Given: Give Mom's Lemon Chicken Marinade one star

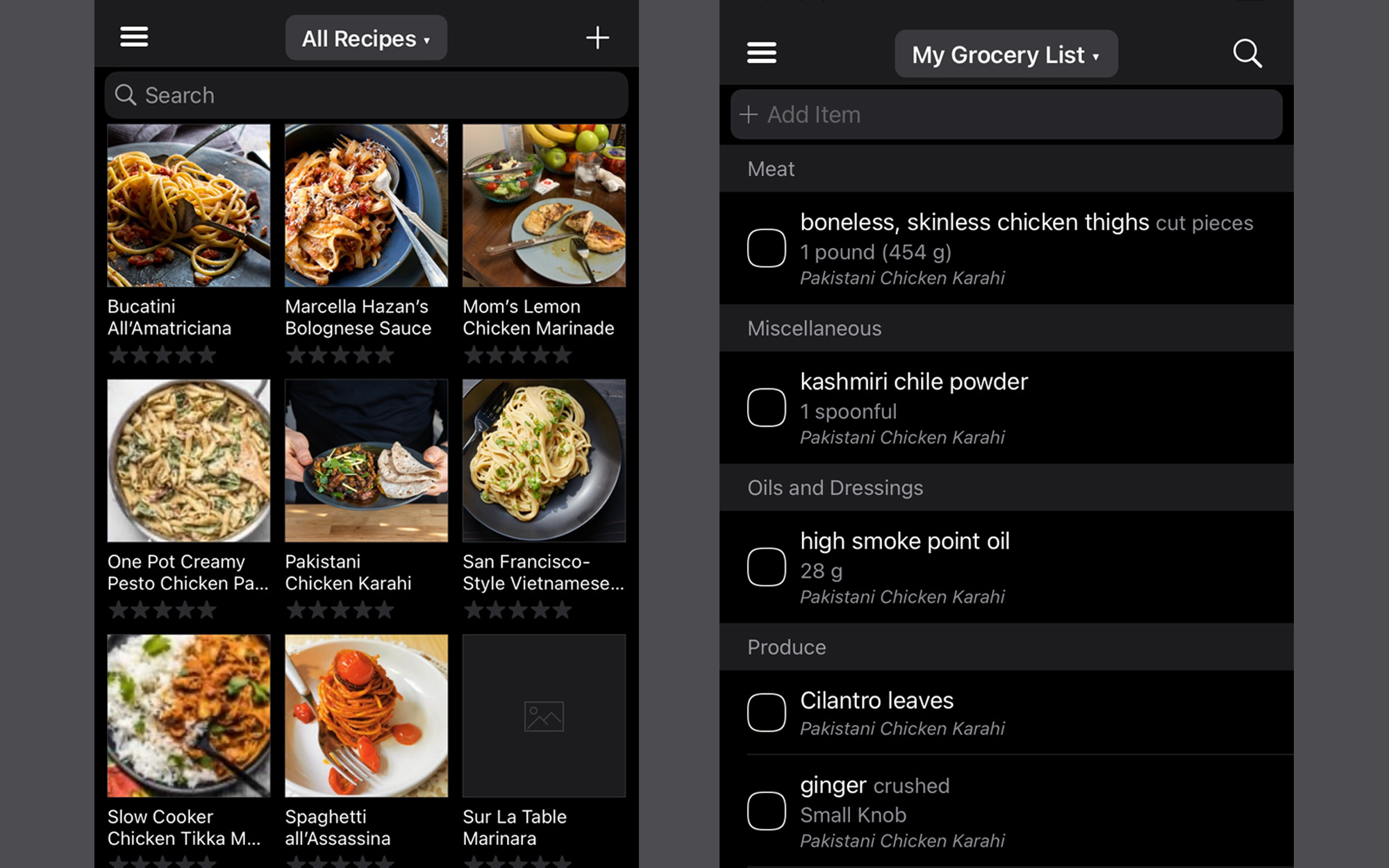Looking at the screenshot, I should pyautogui.click(x=474, y=356).
